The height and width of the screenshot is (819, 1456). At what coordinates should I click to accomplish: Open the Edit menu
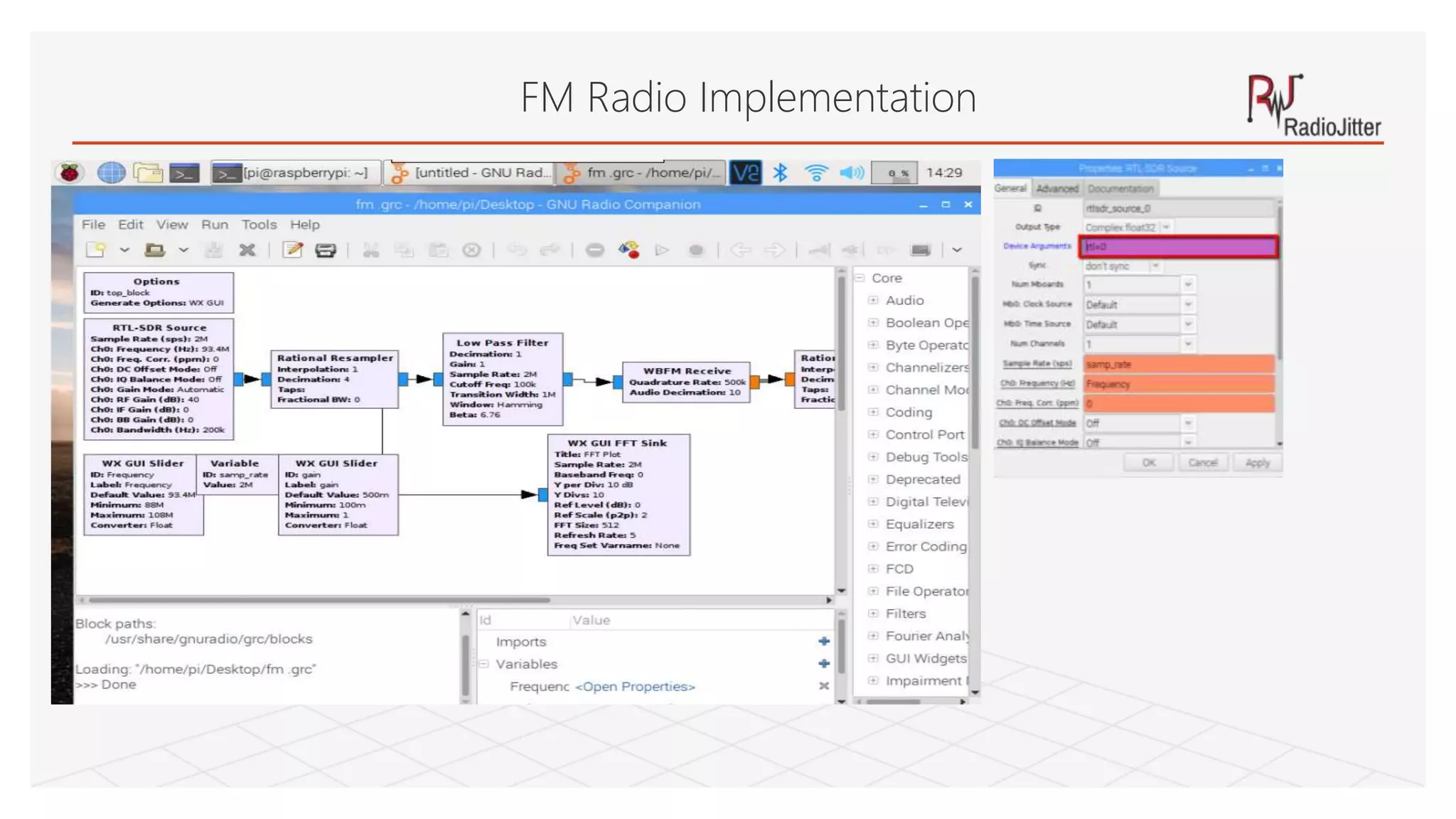(130, 225)
